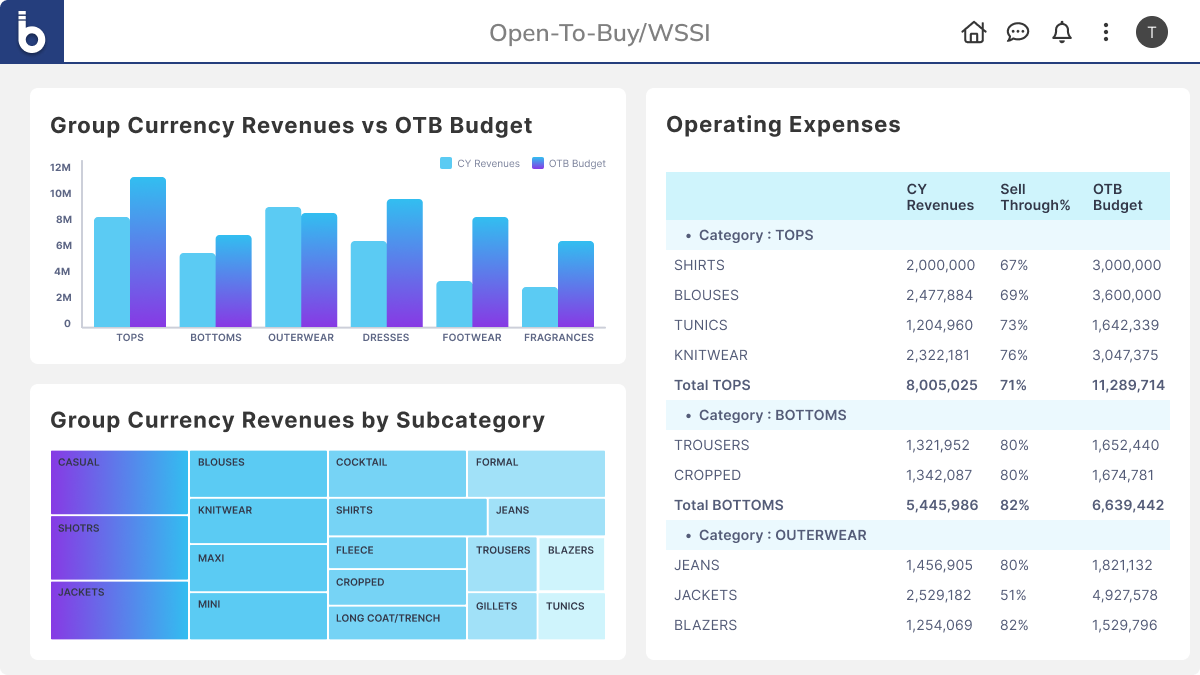This screenshot has width=1200, height=675.
Task: Open the notifications bell
Action: [x=1061, y=32]
